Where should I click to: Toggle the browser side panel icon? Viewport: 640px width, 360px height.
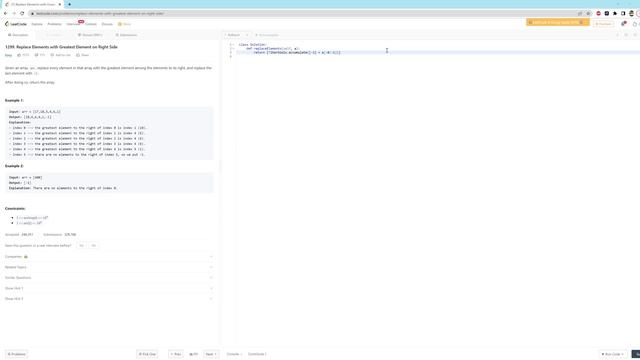[623, 13]
